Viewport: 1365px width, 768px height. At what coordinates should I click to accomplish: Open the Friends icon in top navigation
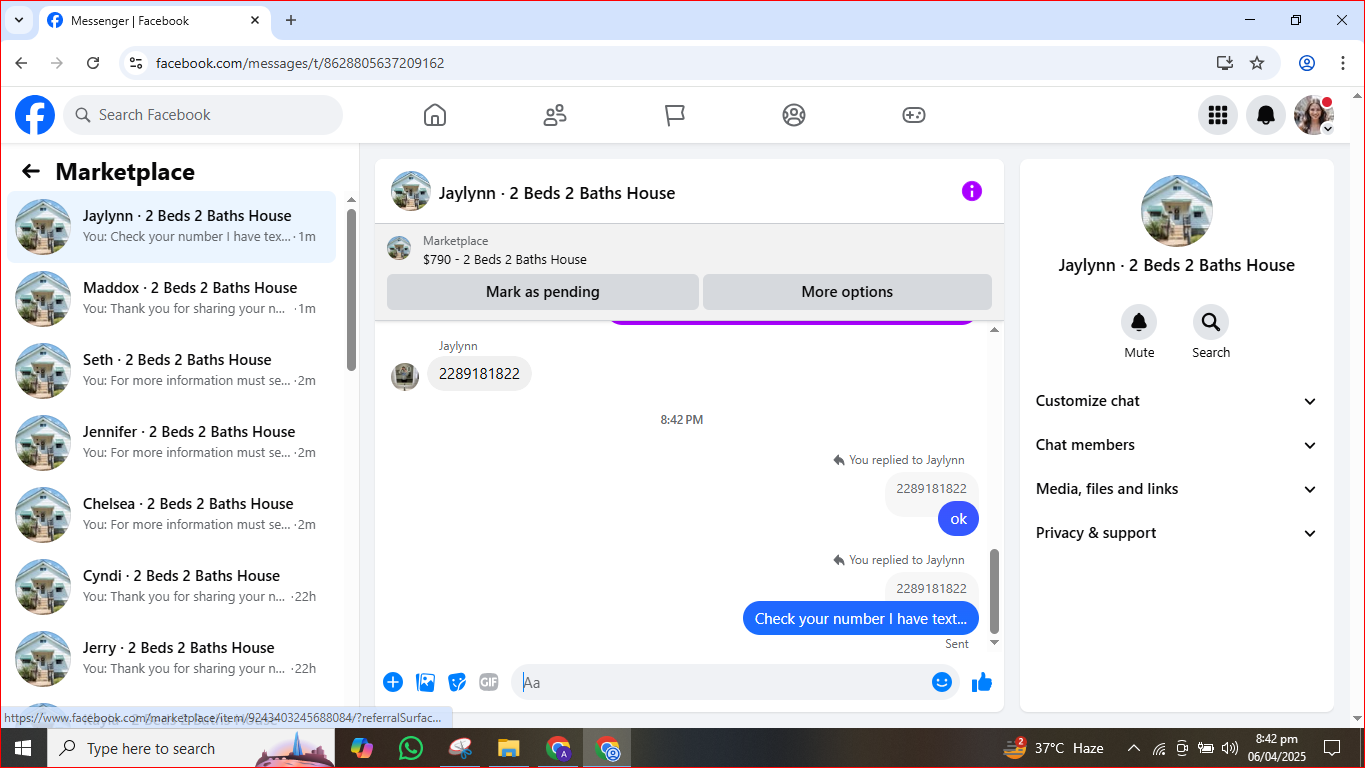(x=555, y=115)
